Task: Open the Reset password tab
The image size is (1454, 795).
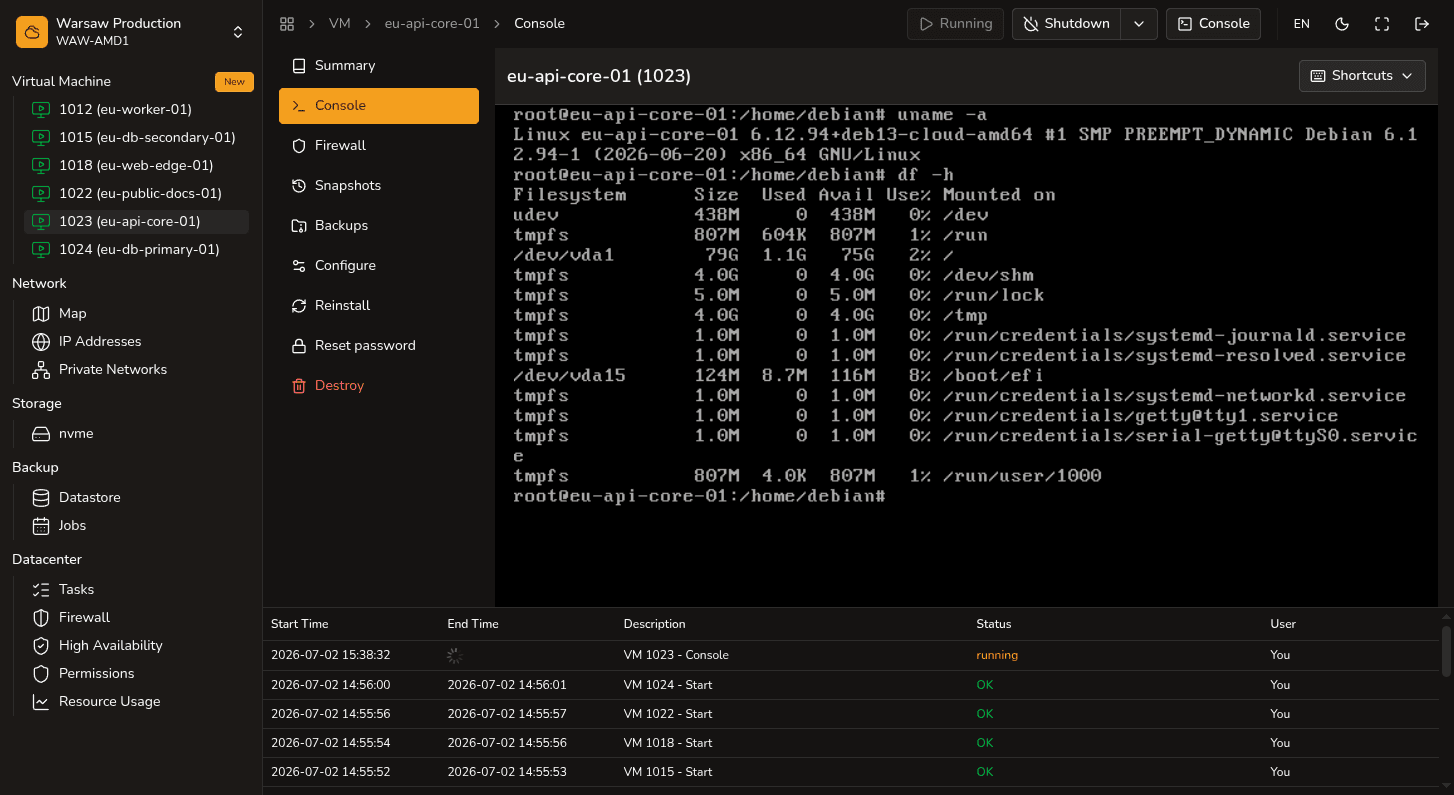Action: [379, 345]
